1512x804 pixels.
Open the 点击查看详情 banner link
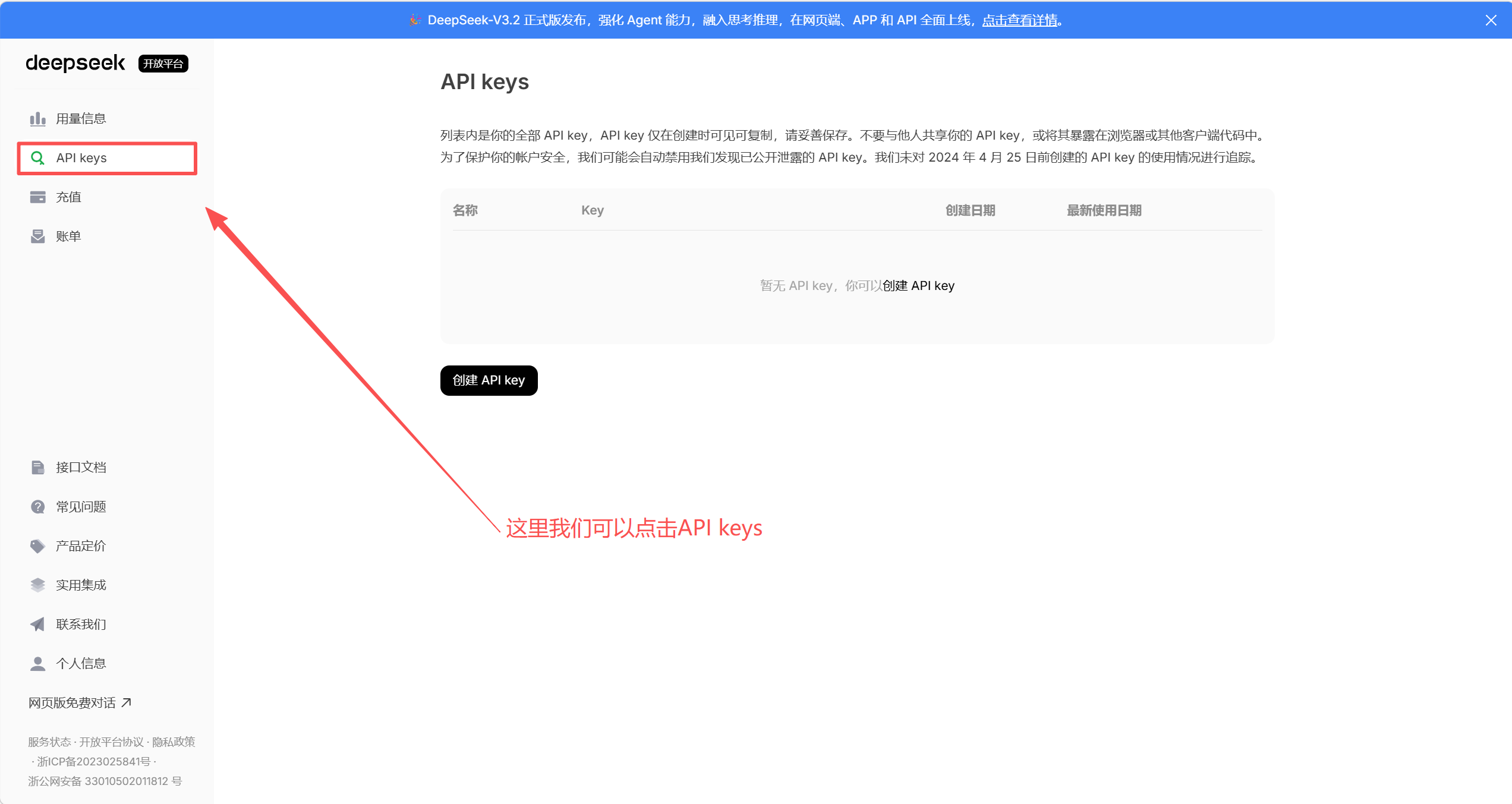tap(1020, 20)
